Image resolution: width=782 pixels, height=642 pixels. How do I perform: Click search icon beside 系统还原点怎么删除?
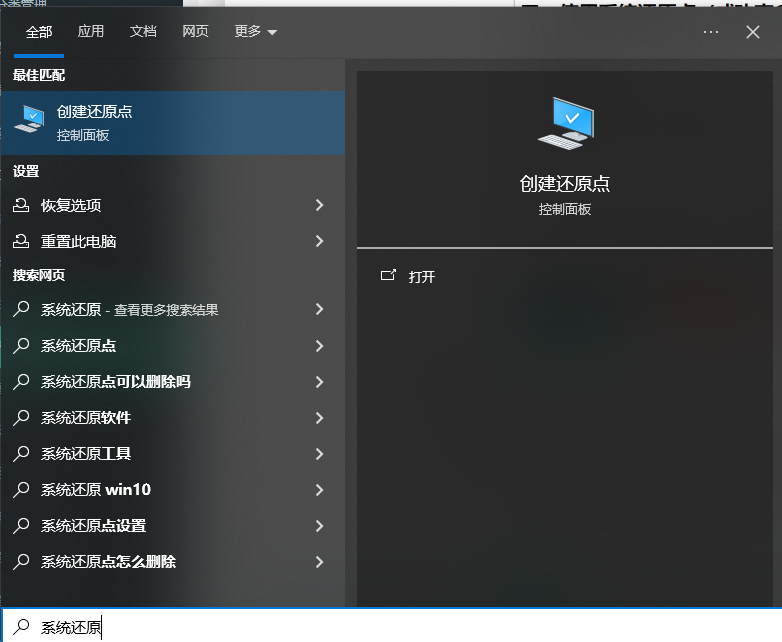click(21, 562)
